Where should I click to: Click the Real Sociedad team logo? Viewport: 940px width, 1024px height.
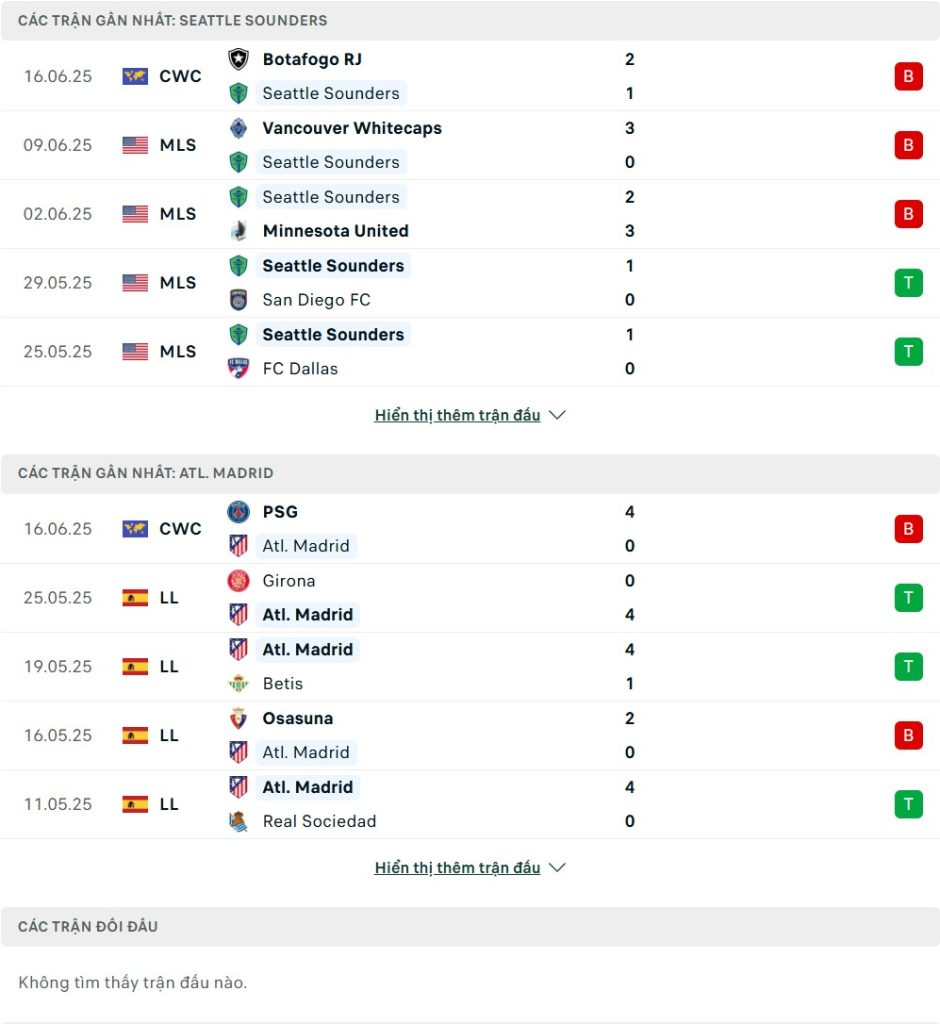coord(238,822)
